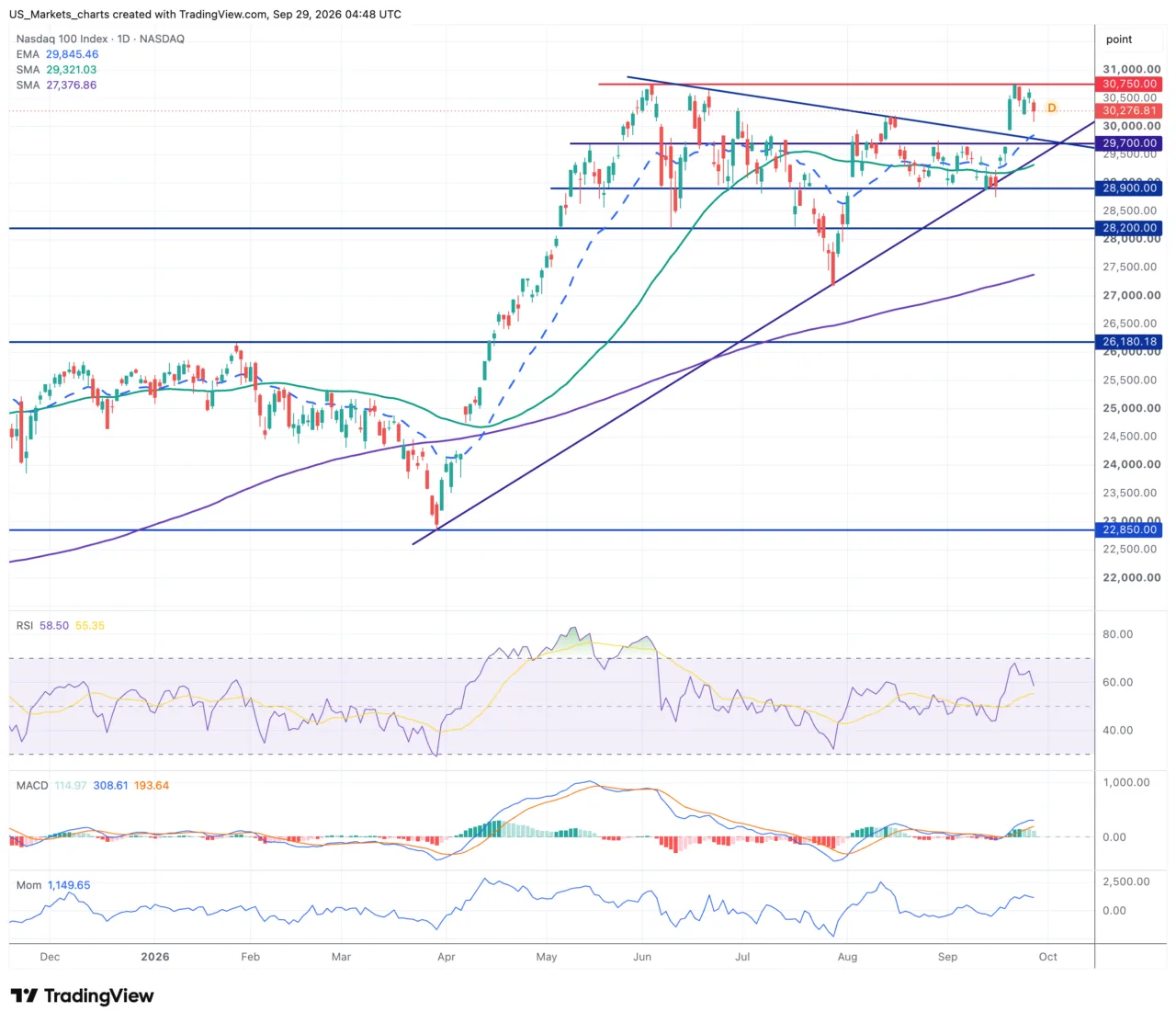Image resolution: width=1176 pixels, height=1023 pixels.
Task: Click the Dec label on time axis
Action: (51, 957)
